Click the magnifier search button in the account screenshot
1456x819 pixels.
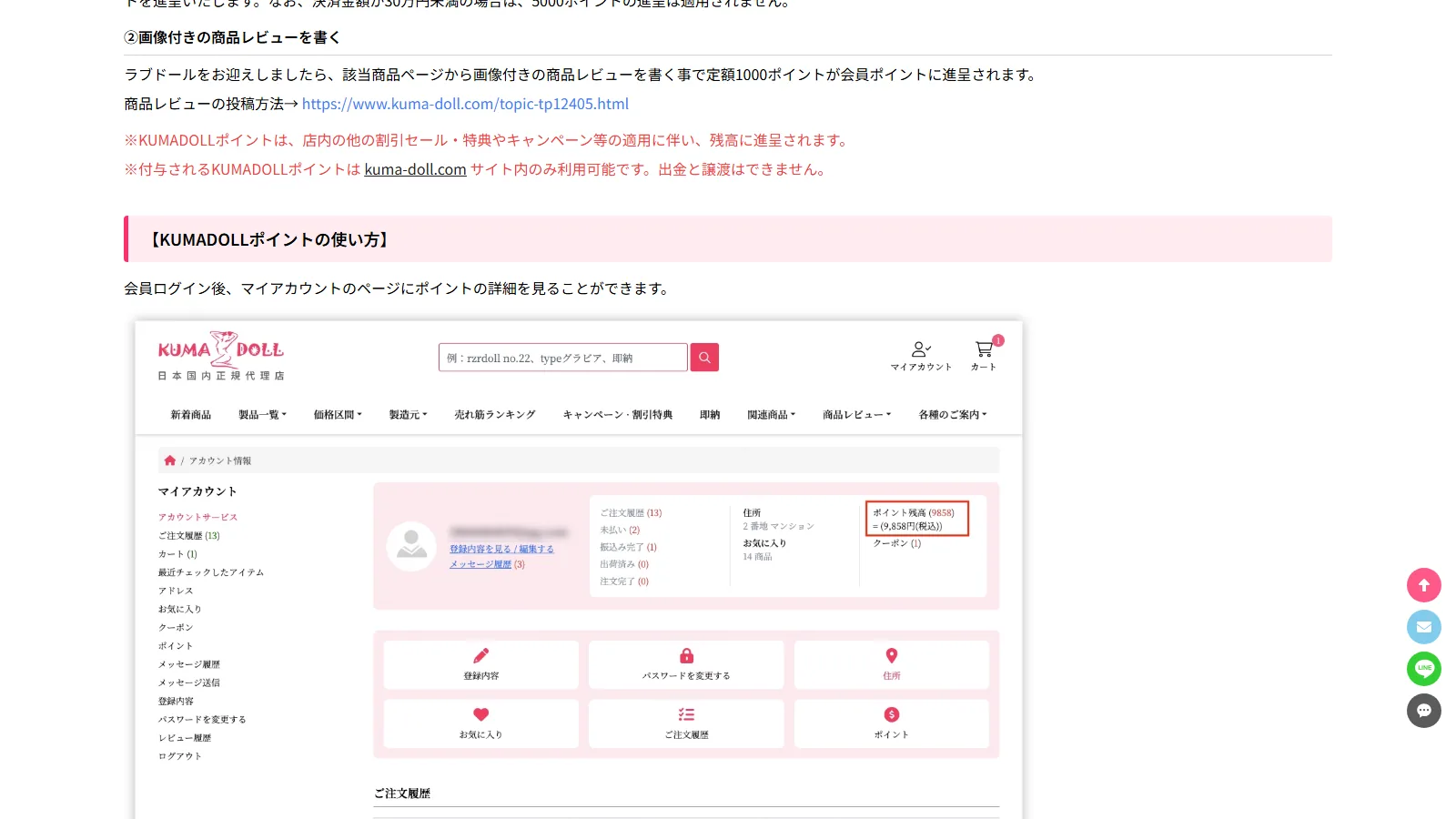click(704, 358)
